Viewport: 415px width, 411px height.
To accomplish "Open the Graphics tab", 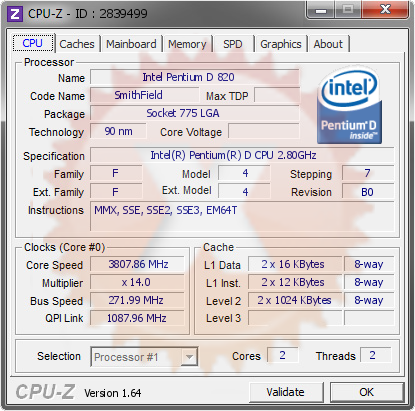I will click(281, 44).
